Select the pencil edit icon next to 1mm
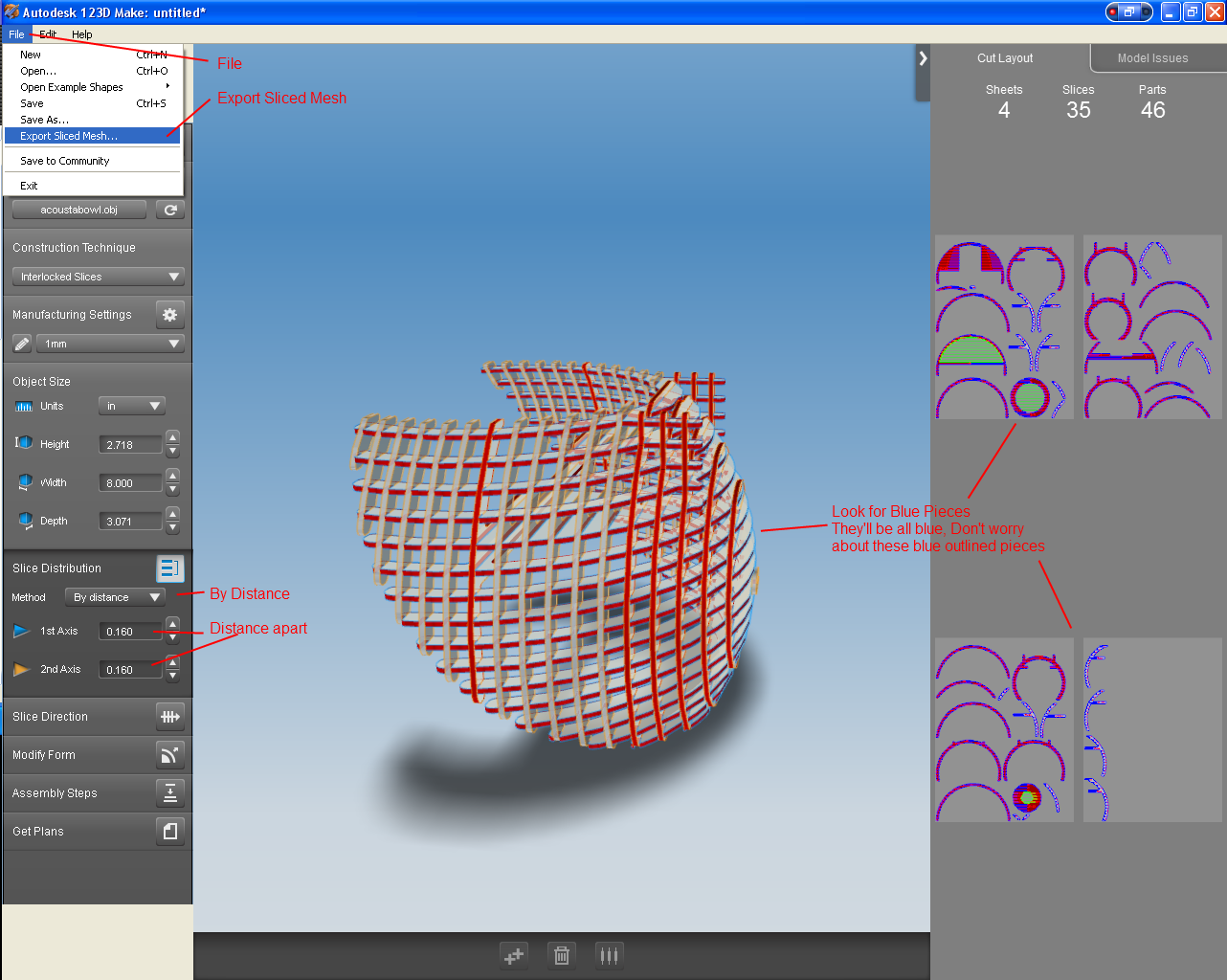1227x980 pixels. (21, 344)
